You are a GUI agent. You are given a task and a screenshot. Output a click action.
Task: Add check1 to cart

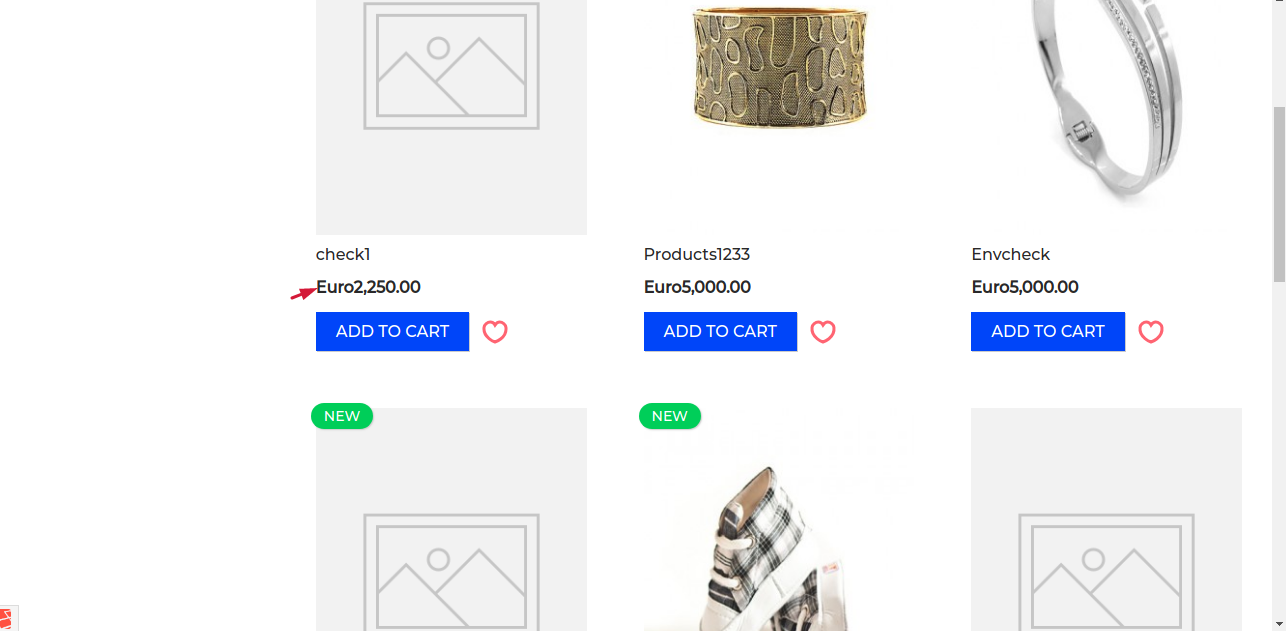[x=392, y=331]
